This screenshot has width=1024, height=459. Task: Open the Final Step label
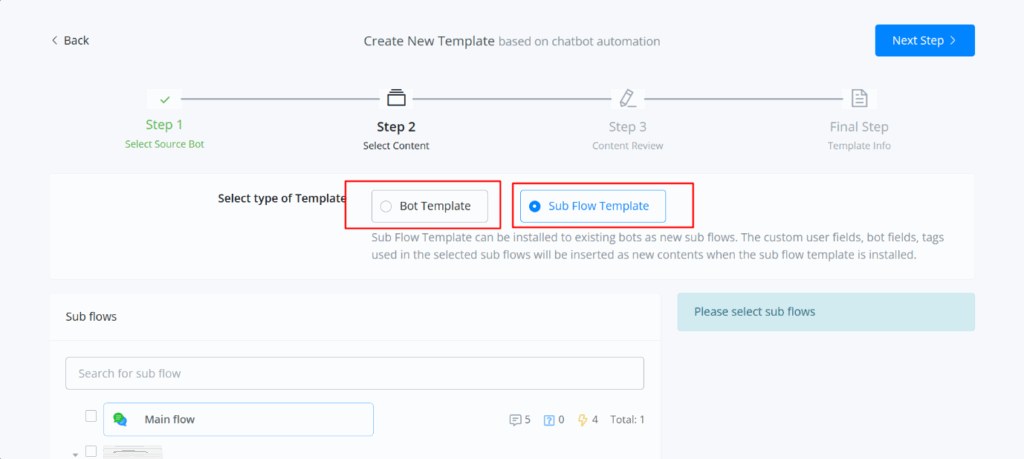(858, 127)
